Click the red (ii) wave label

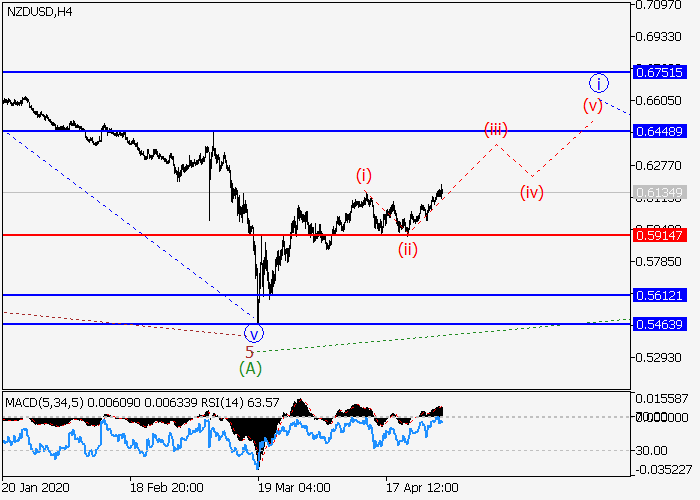pos(407,249)
